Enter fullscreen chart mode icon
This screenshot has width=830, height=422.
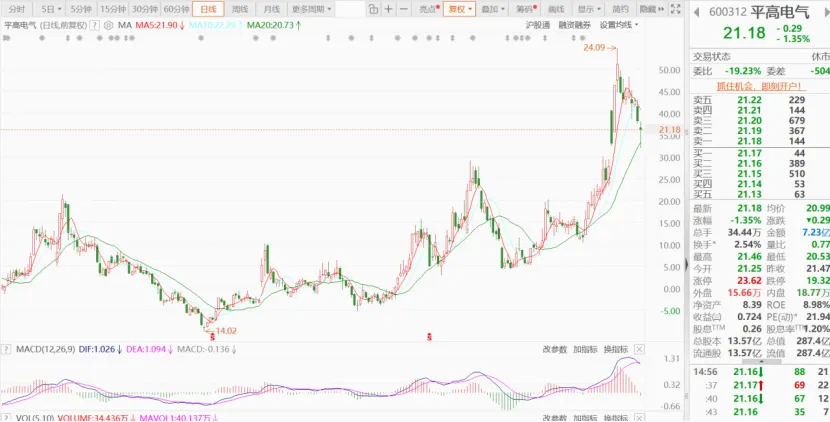pos(675,9)
